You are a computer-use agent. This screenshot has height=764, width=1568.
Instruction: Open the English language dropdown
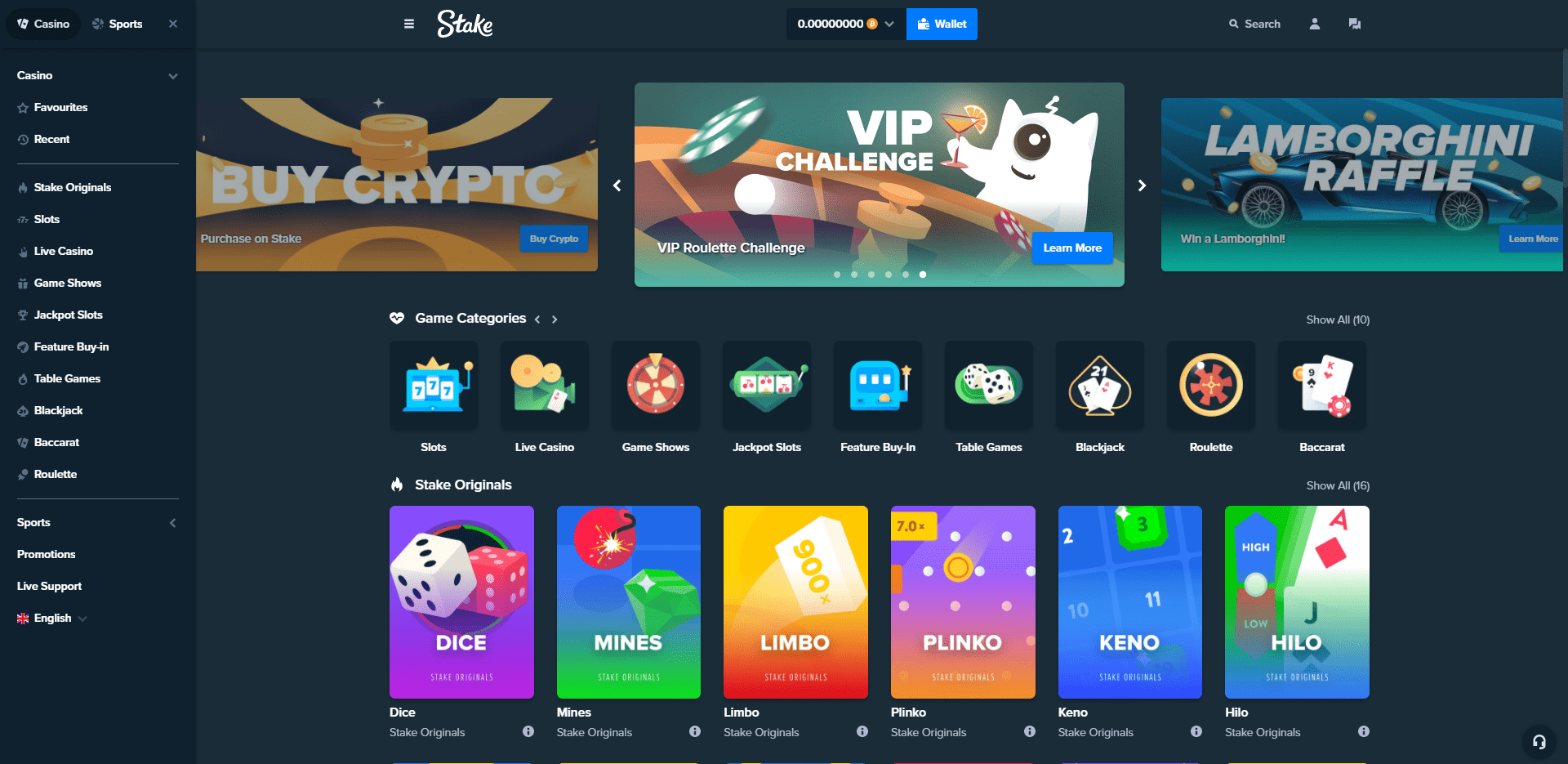pyautogui.click(x=52, y=618)
